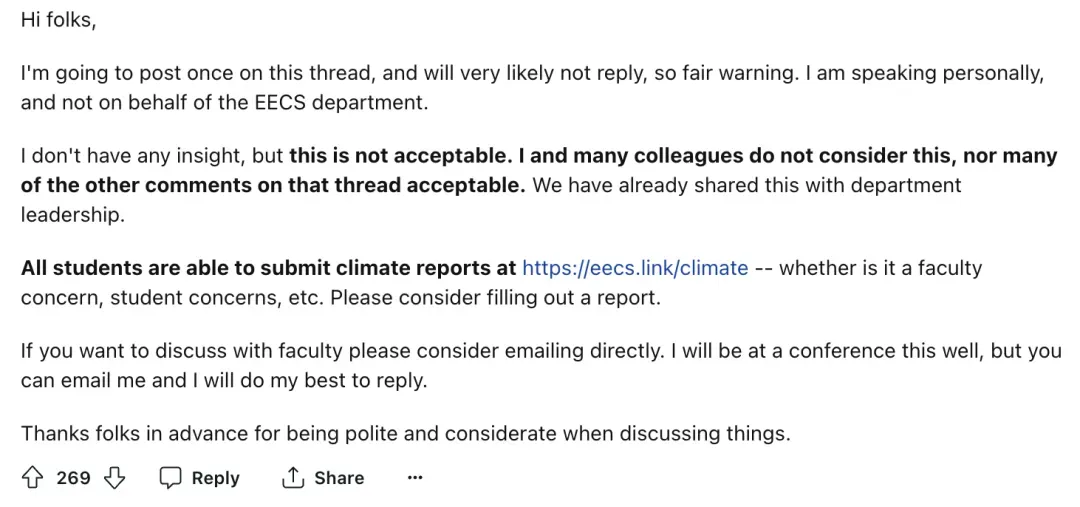The height and width of the screenshot is (507, 1080).
Task: Open the three-dot more options menu
Action: point(415,478)
